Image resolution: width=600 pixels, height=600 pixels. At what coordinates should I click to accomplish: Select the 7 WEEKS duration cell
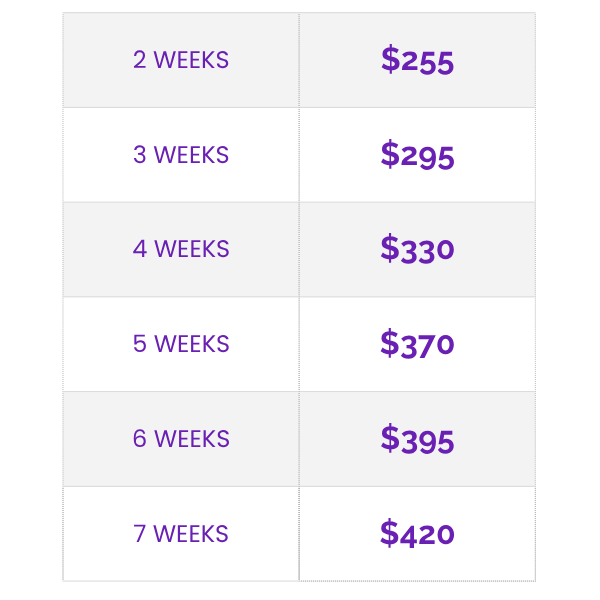click(x=181, y=534)
